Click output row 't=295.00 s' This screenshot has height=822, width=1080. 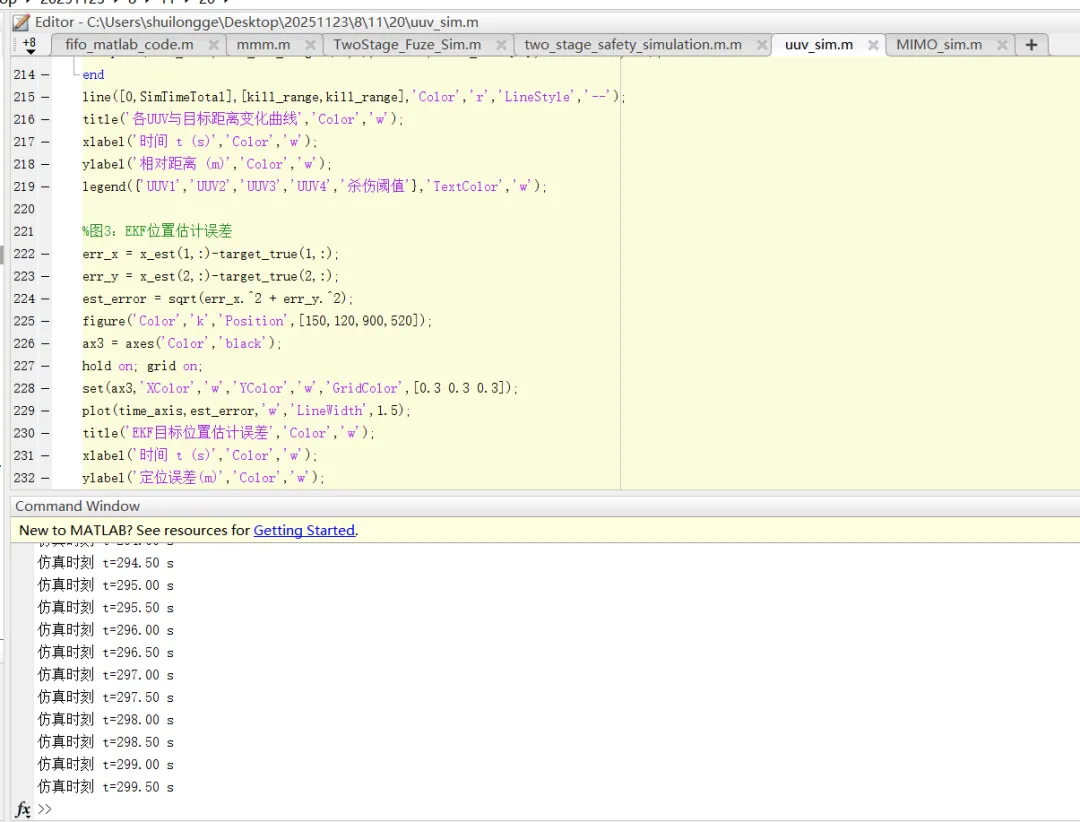pyautogui.click(x=105, y=585)
